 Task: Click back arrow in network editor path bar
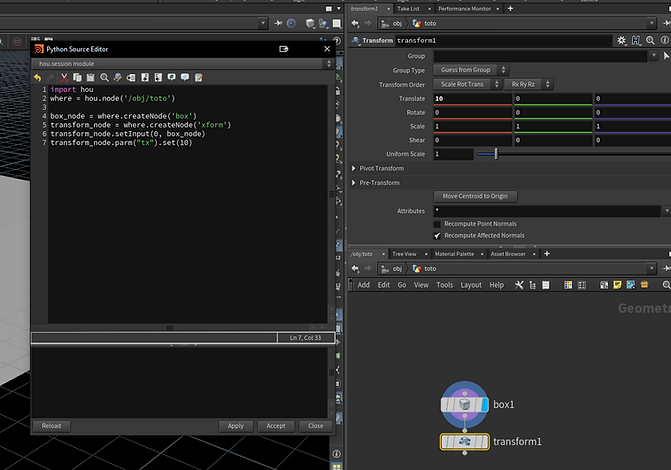[355, 268]
